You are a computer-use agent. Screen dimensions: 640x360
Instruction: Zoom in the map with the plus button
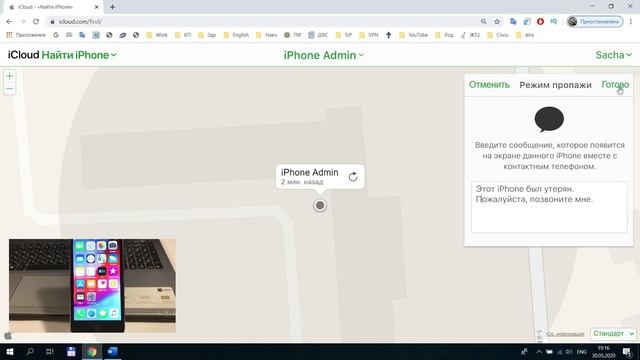(9, 76)
